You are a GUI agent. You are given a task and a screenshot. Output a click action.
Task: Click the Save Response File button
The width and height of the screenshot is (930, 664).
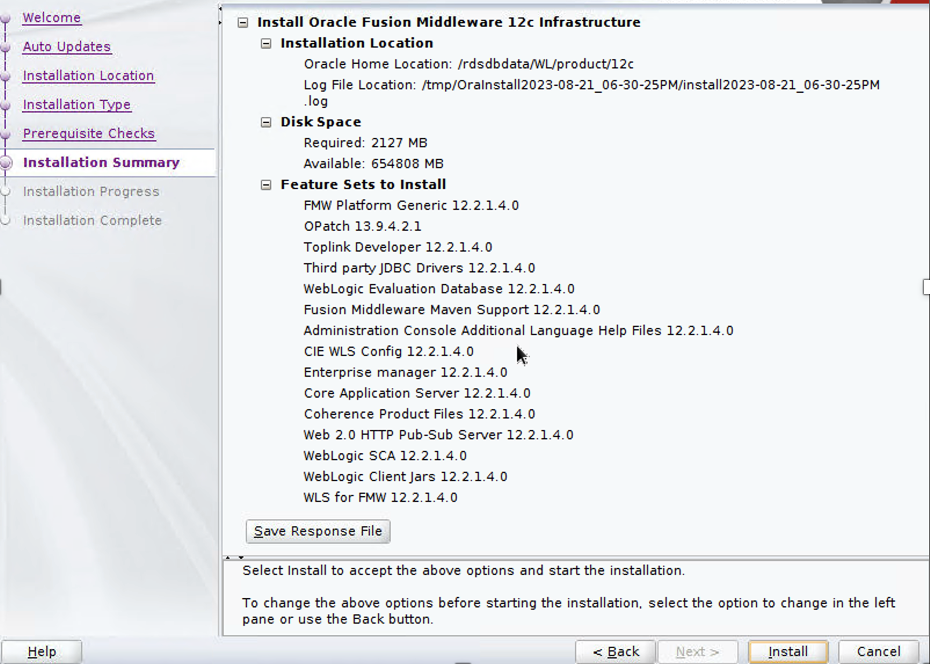[x=318, y=531]
